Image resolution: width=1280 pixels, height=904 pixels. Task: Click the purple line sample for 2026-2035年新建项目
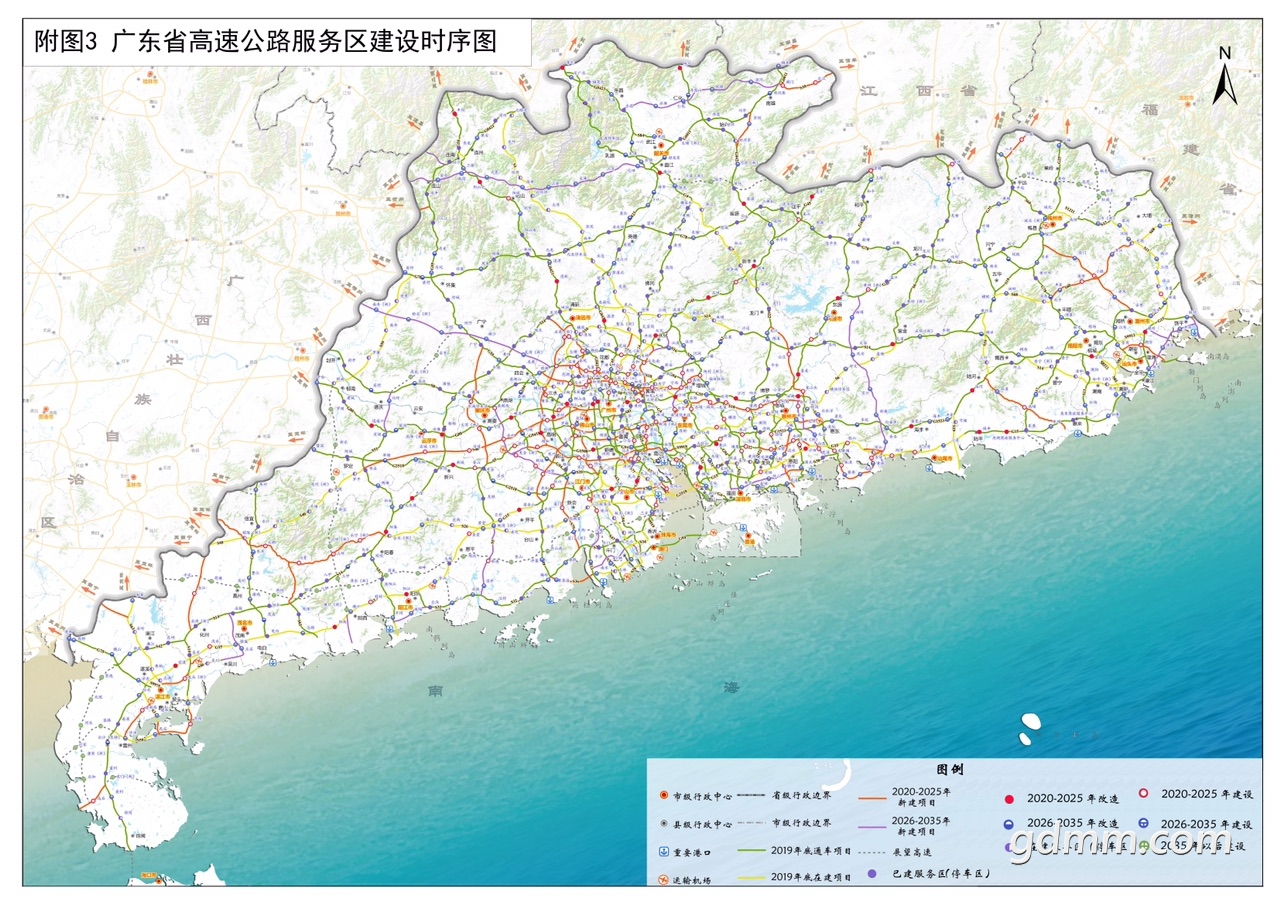coord(872,827)
